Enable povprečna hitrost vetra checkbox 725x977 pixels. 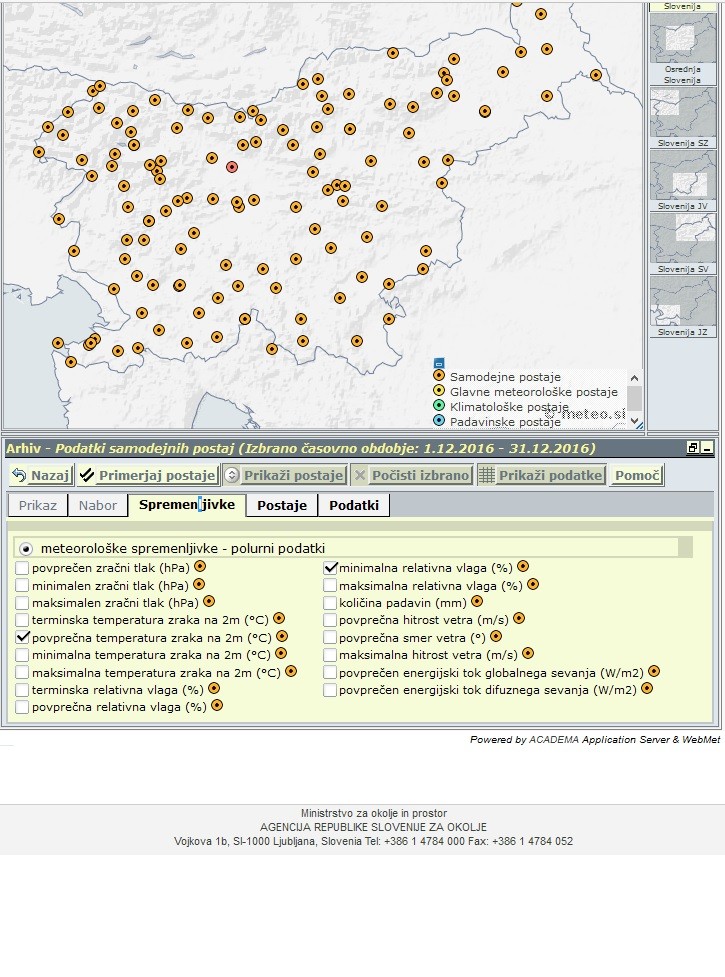click(x=330, y=620)
